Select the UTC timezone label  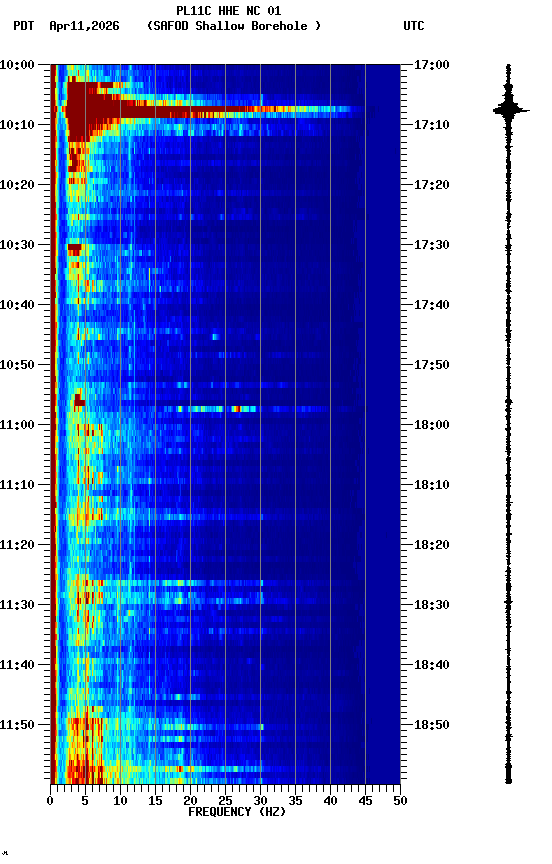point(414,26)
